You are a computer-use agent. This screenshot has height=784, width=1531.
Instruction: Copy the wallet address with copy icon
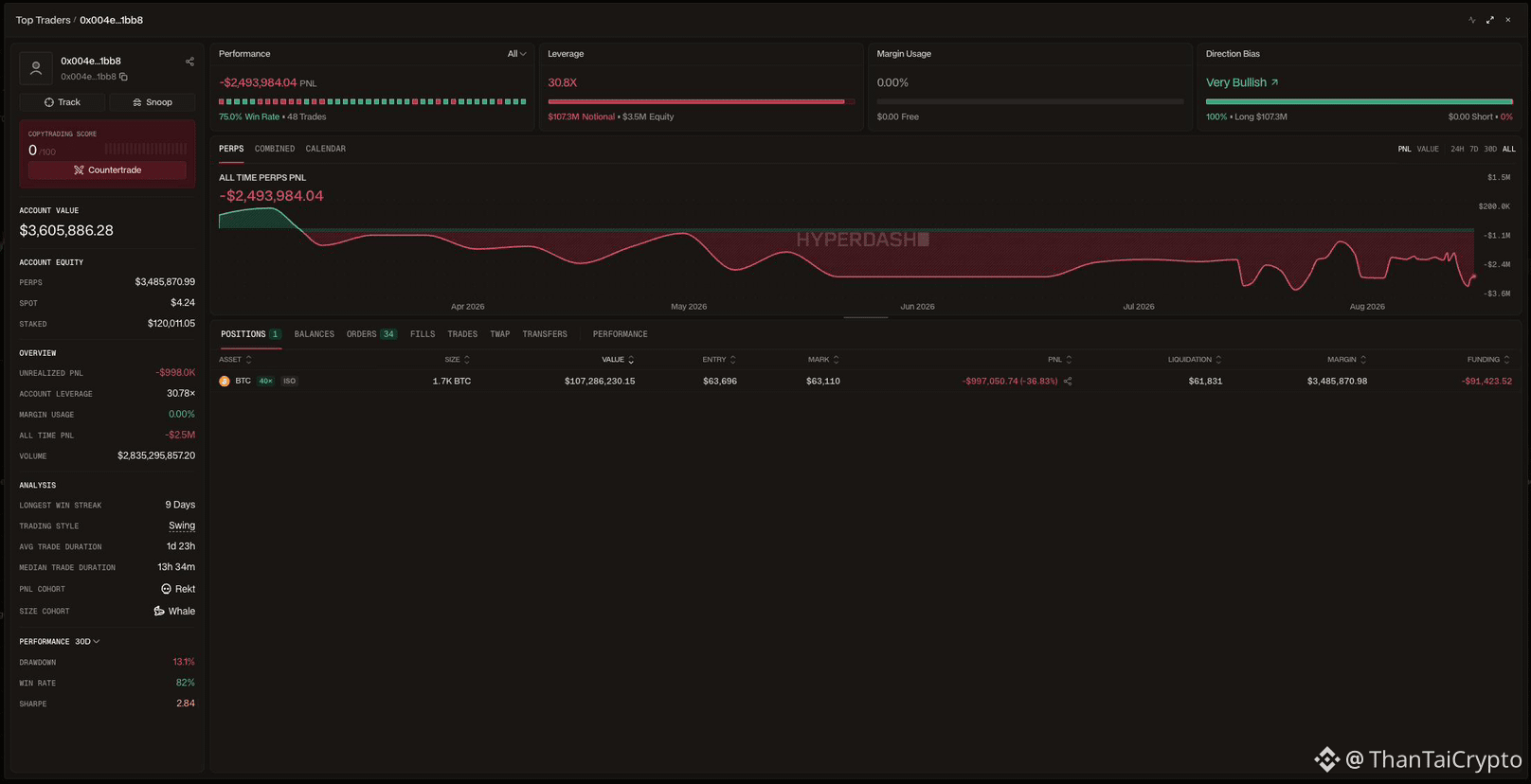pos(123,77)
